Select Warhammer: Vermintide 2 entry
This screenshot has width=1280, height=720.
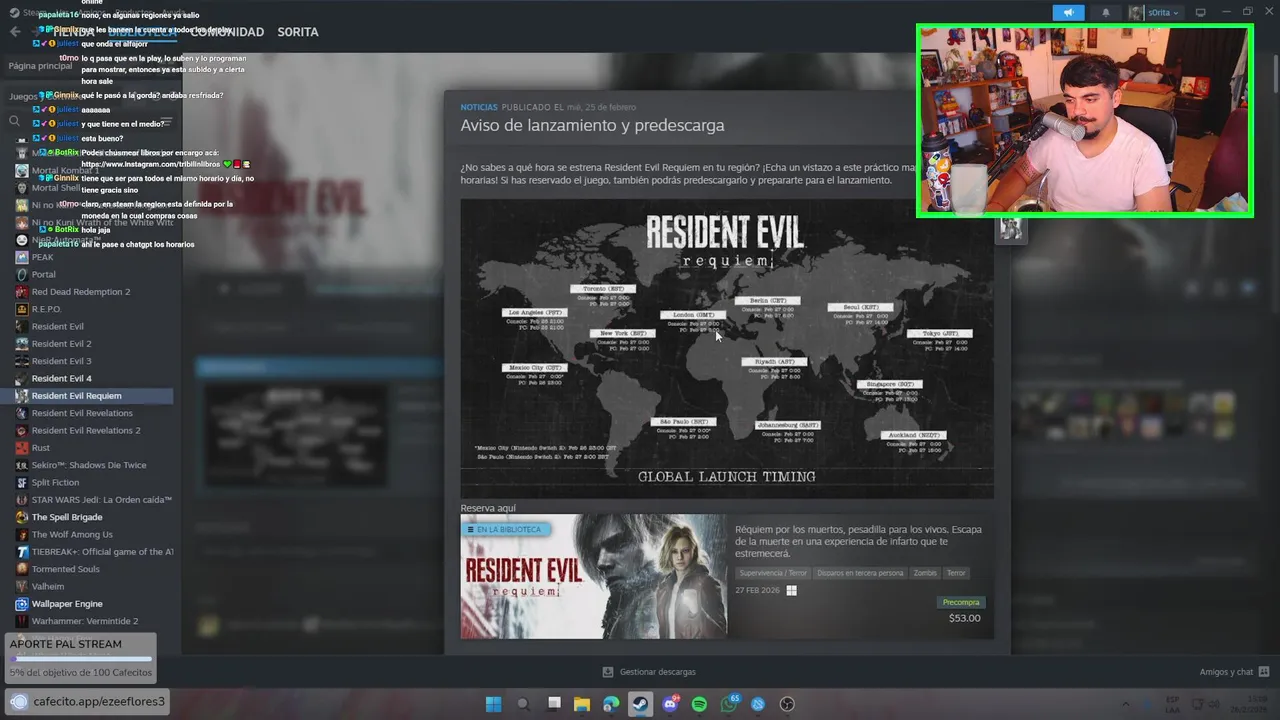click(84, 621)
